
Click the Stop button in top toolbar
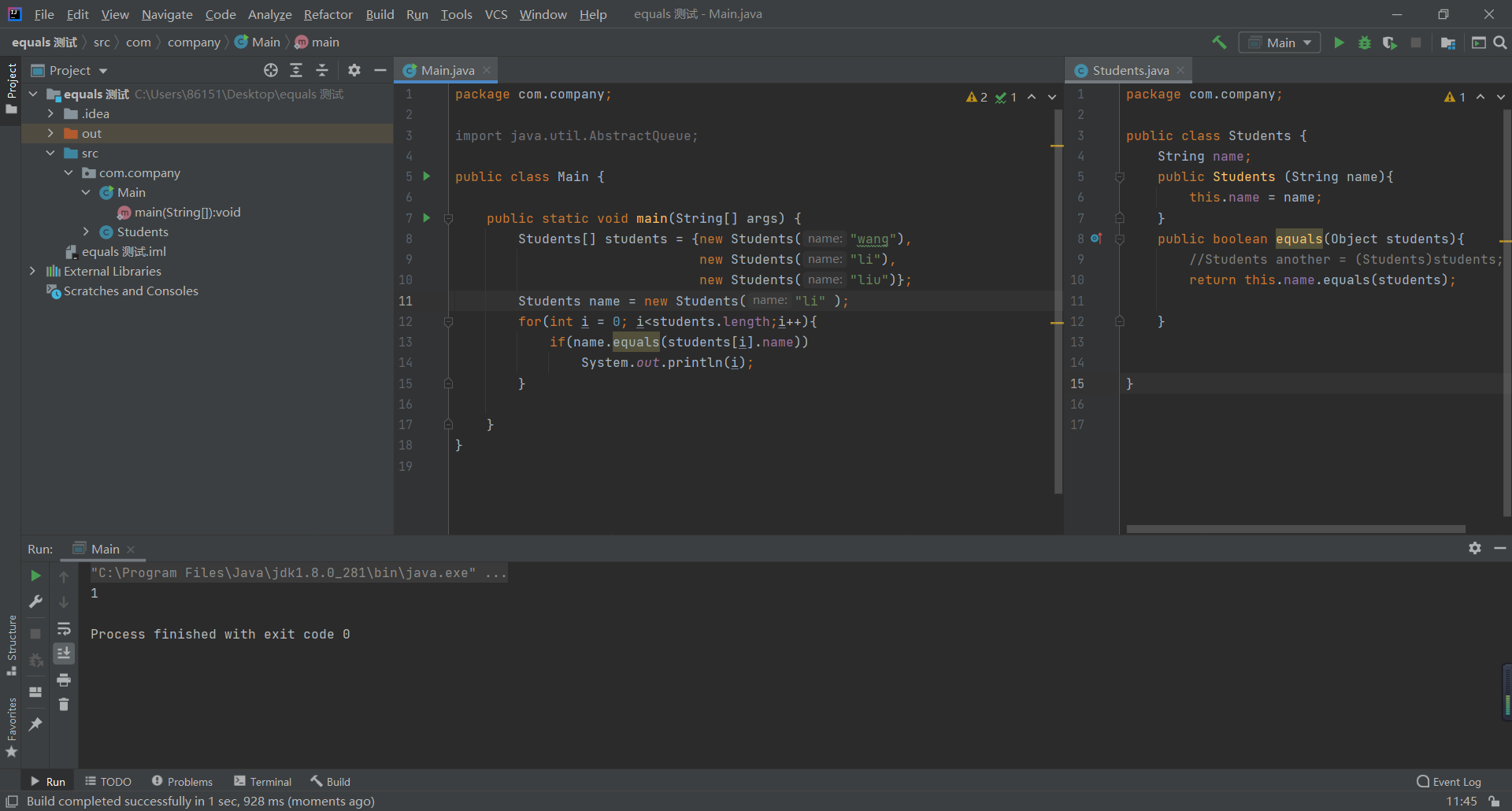pos(1416,43)
